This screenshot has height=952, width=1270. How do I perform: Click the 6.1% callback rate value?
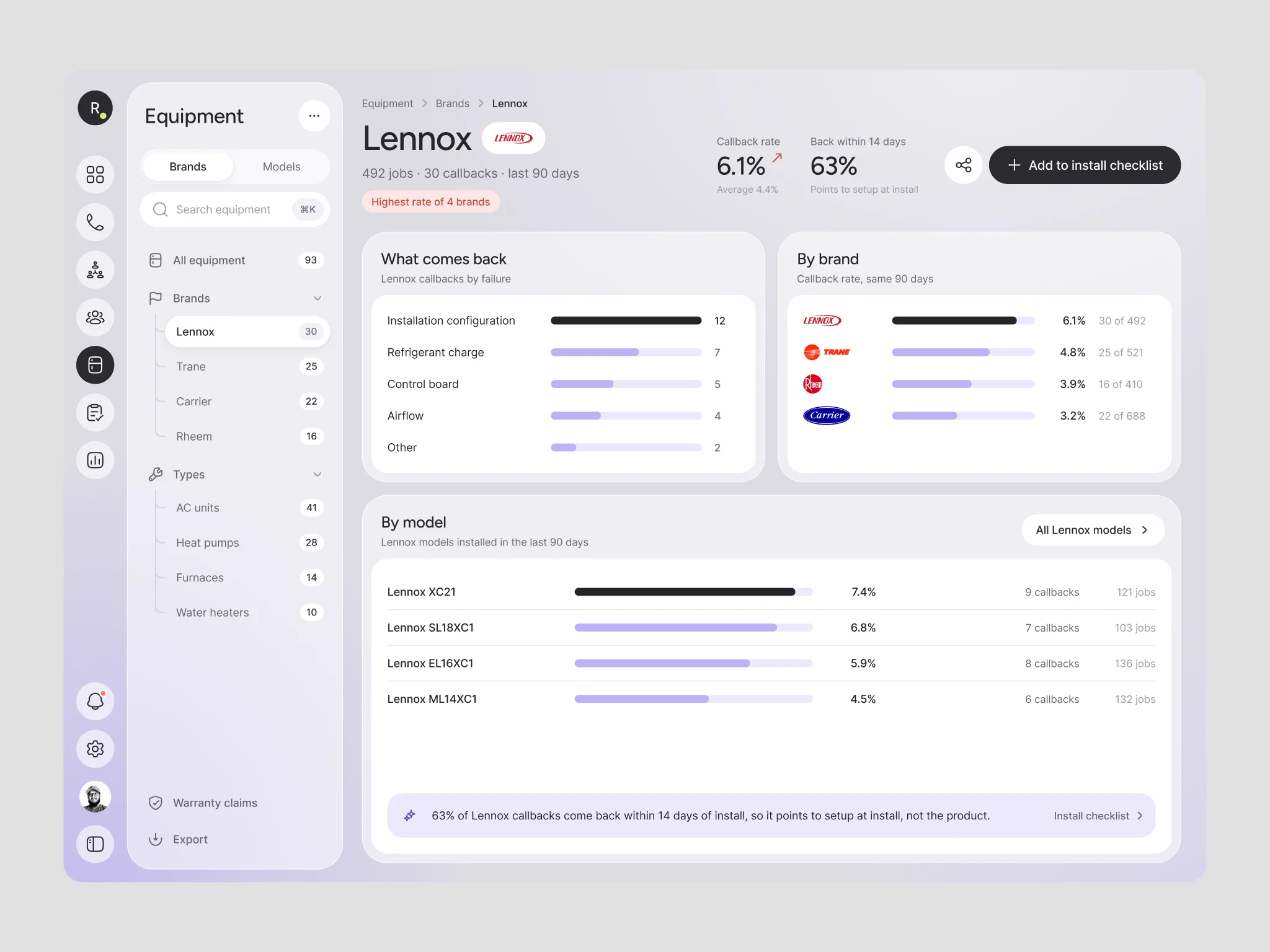pyautogui.click(x=740, y=166)
